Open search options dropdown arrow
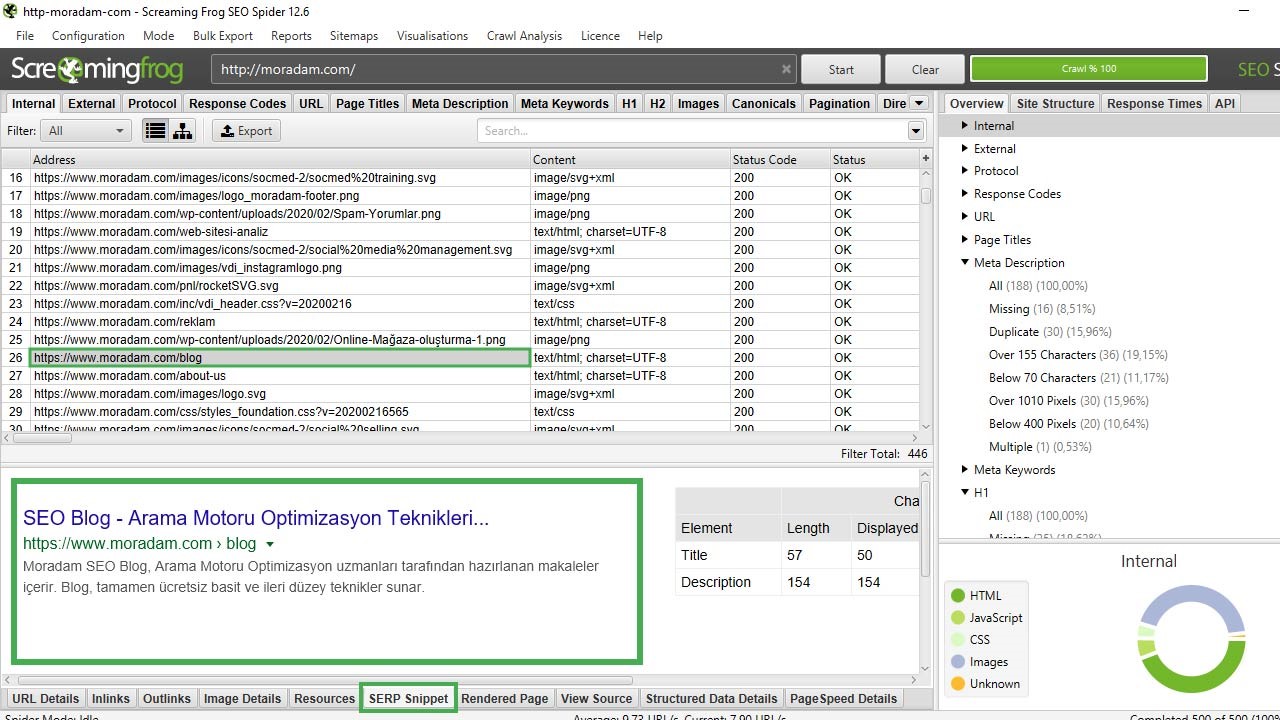 (x=916, y=131)
